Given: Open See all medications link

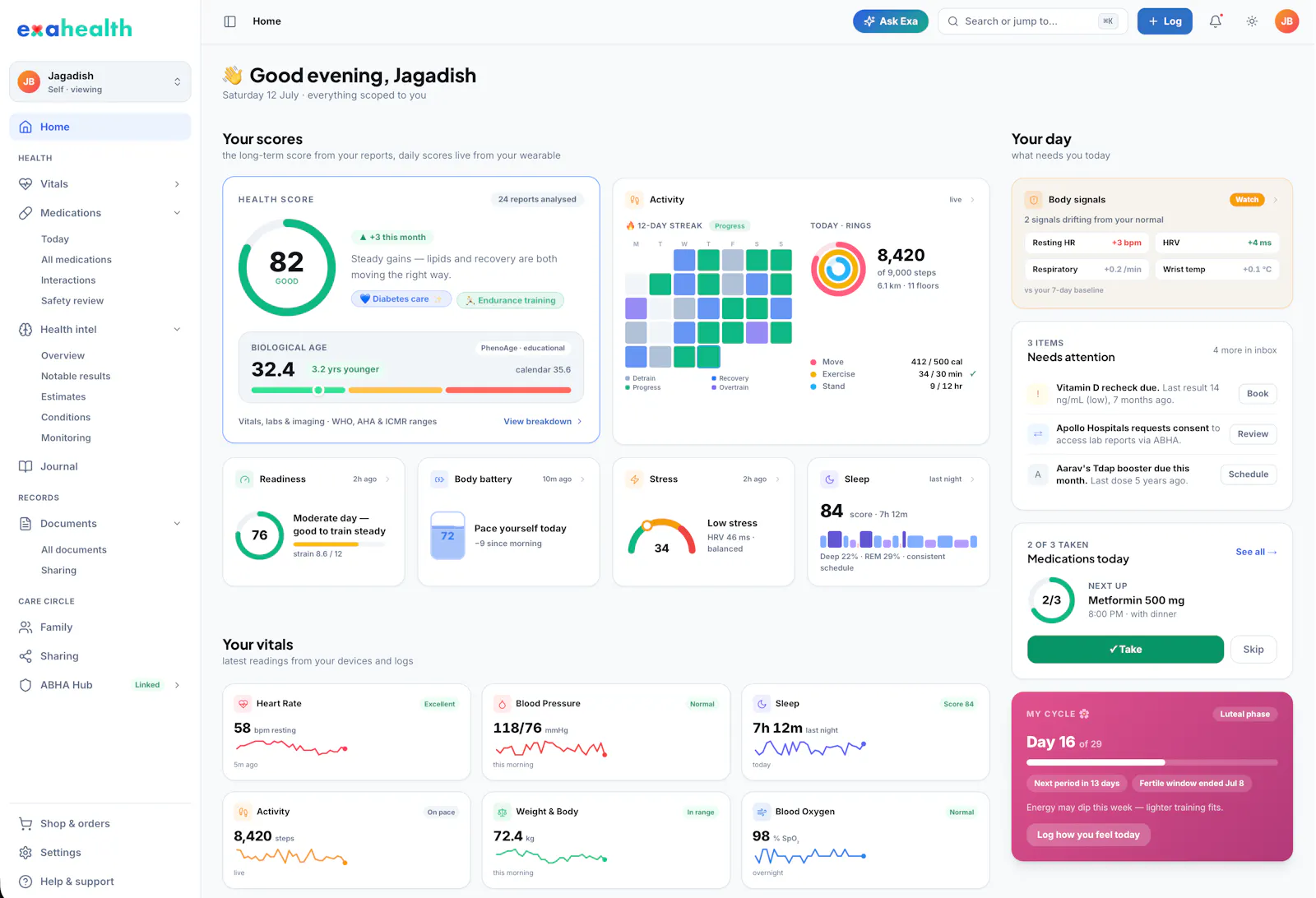Looking at the screenshot, I should pos(1256,552).
